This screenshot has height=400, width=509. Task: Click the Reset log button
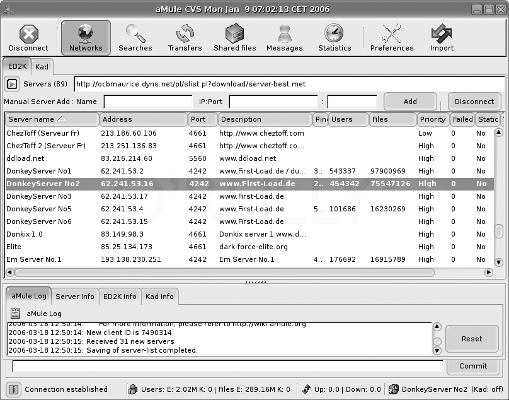472,339
